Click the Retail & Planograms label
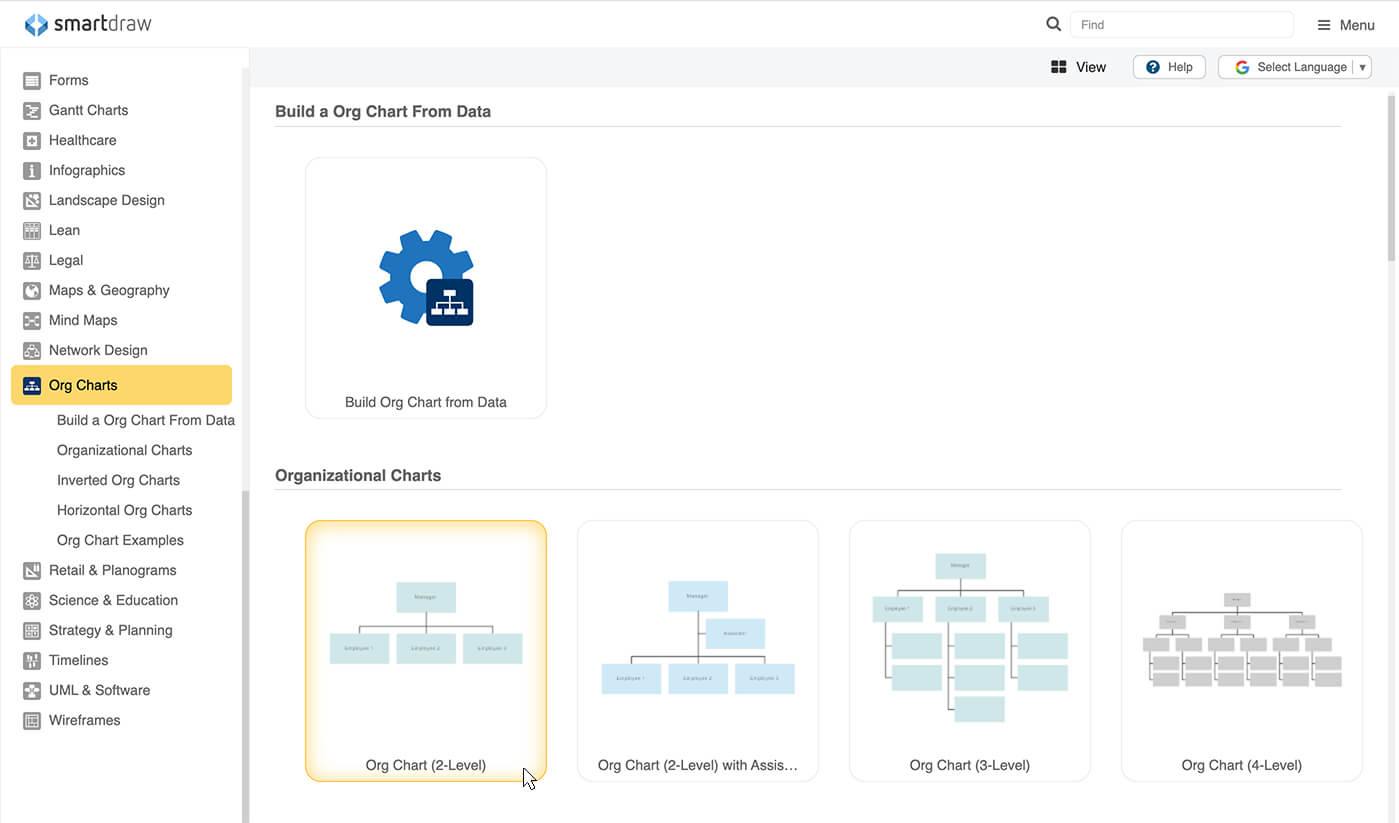 [x=113, y=570]
